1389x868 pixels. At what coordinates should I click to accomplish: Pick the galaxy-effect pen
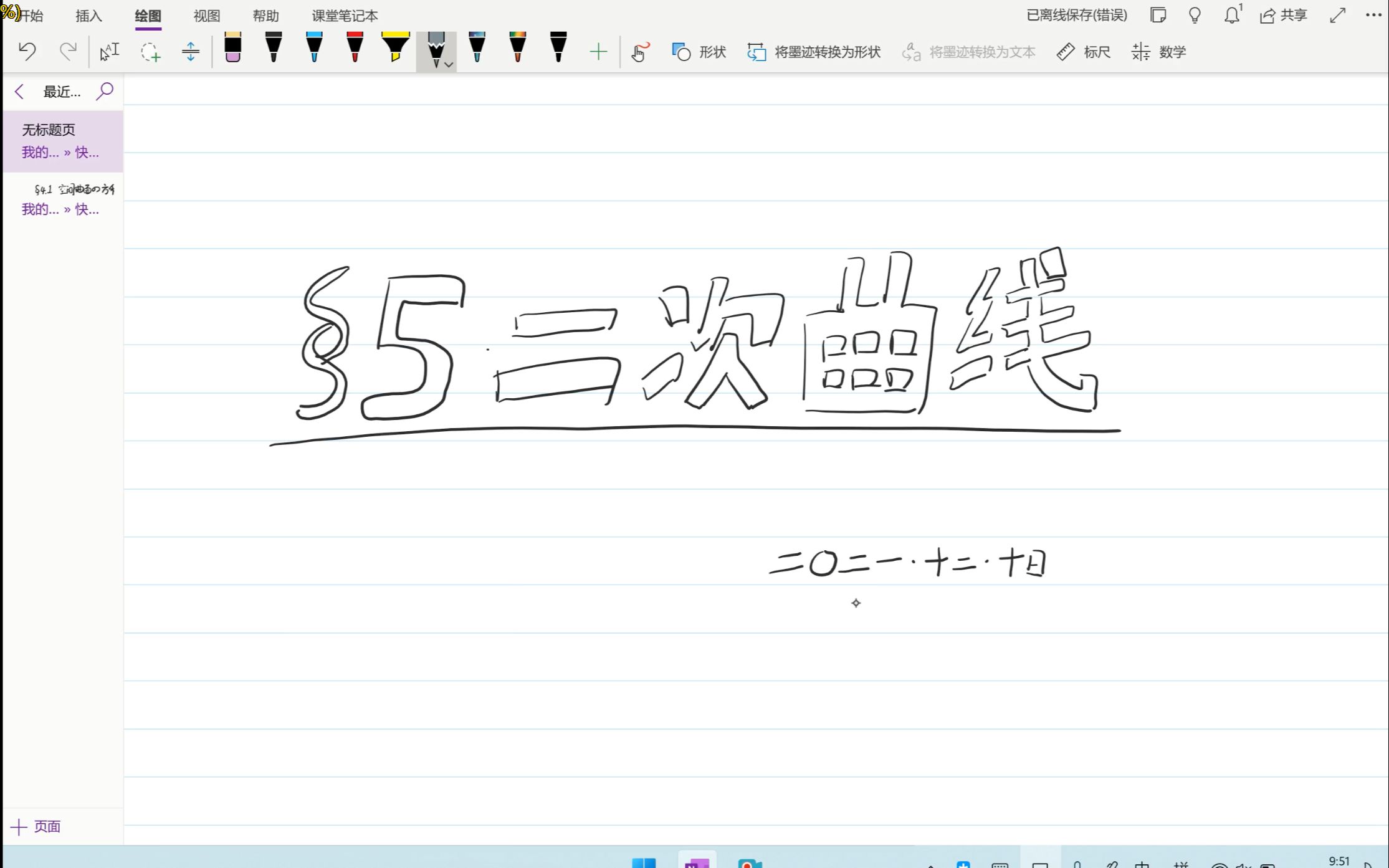(x=477, y=47)
